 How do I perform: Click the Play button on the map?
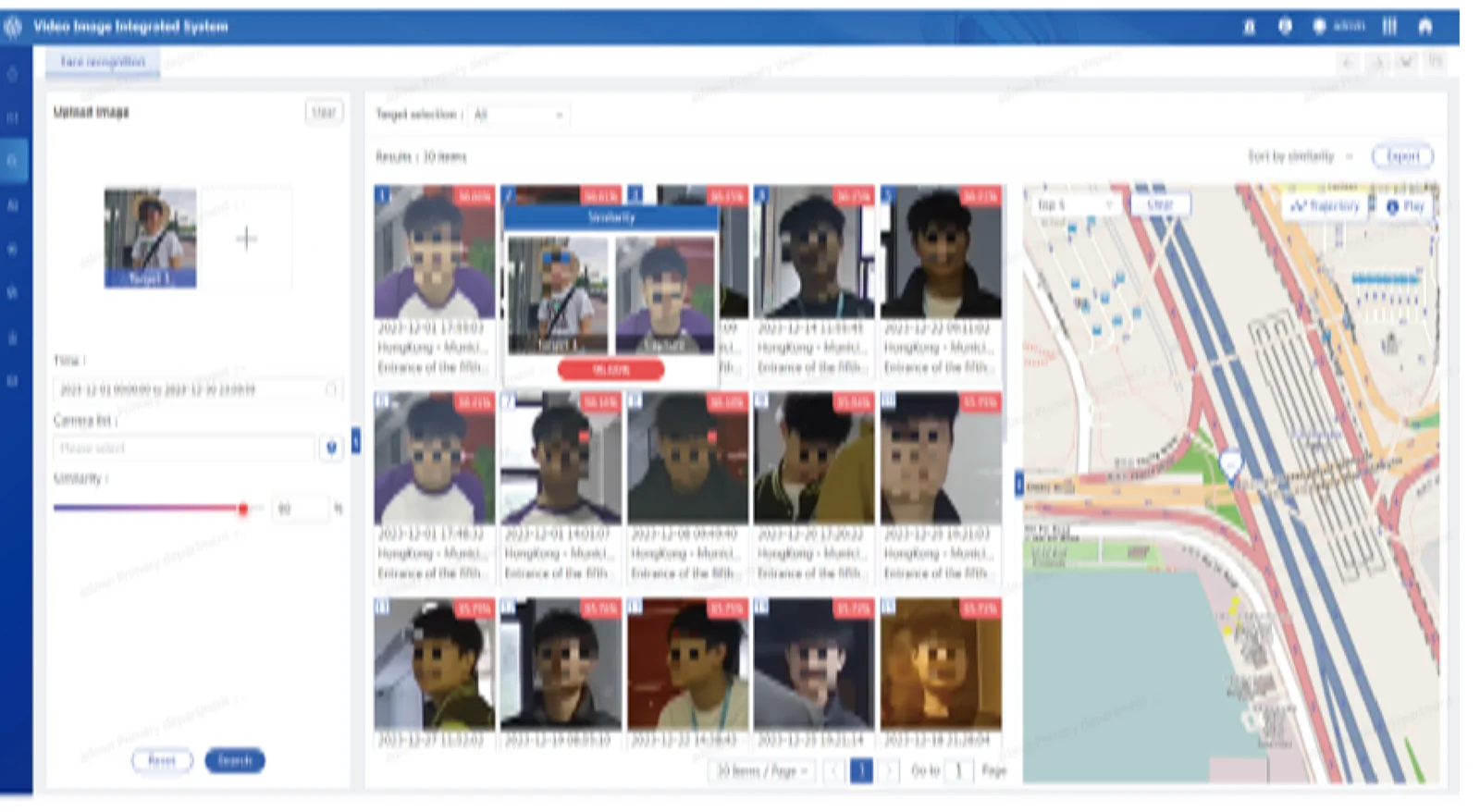click(x=1404, y=206)
